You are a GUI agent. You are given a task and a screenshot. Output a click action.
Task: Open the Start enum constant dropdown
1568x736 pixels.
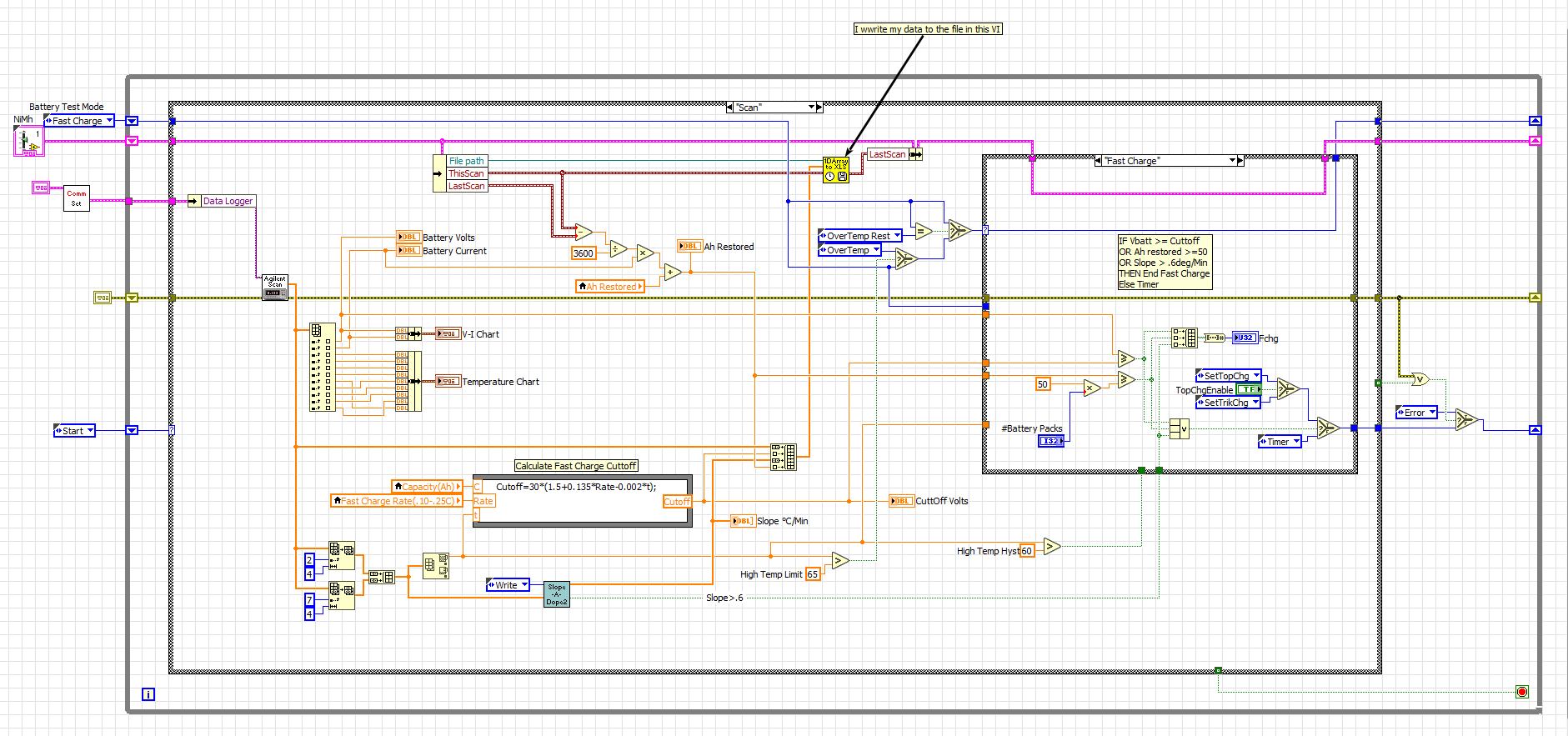tap(74, 431)
